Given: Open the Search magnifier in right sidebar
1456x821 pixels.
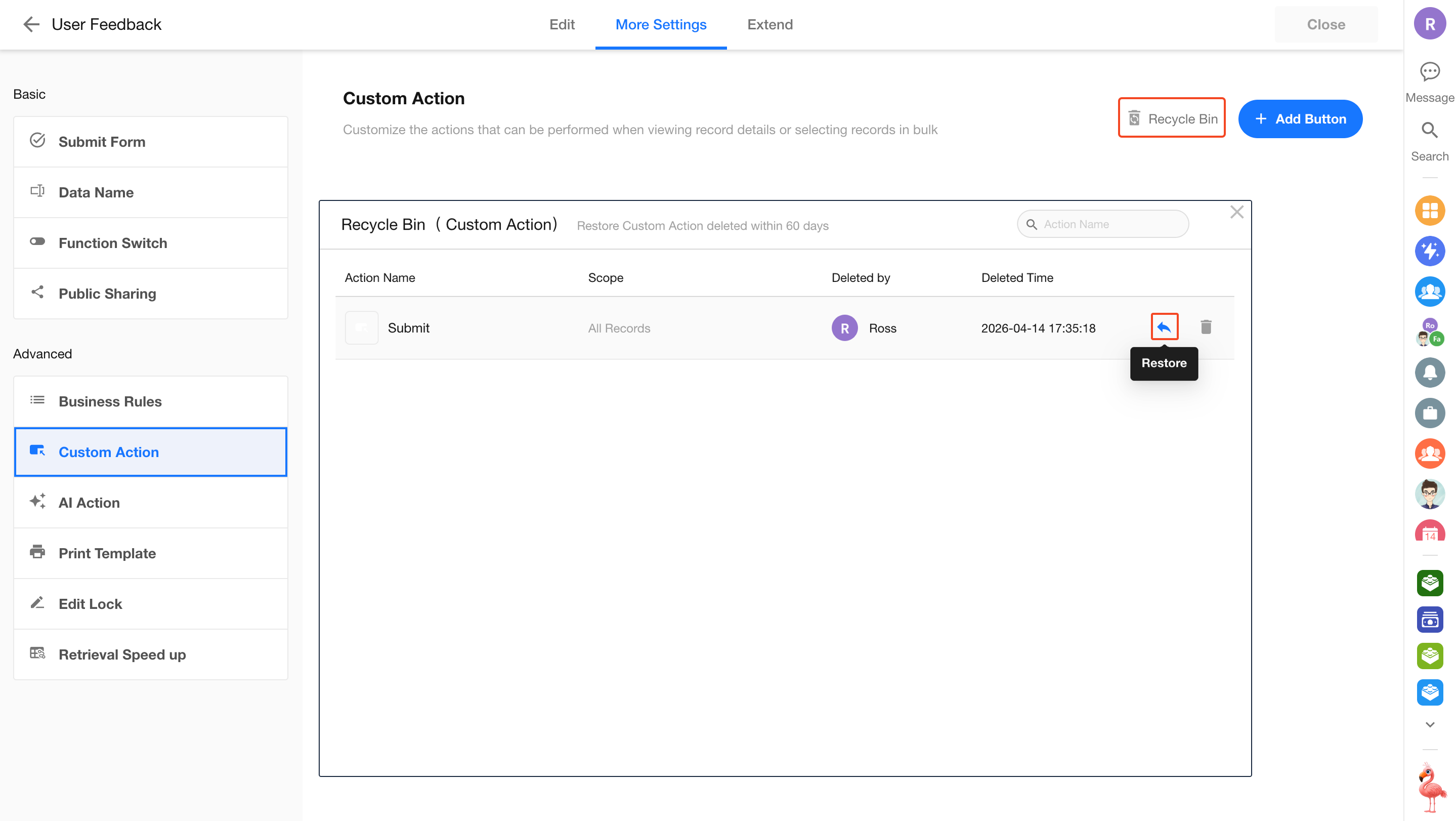Looking at the screenshot, I should (x=1429, y=131).
